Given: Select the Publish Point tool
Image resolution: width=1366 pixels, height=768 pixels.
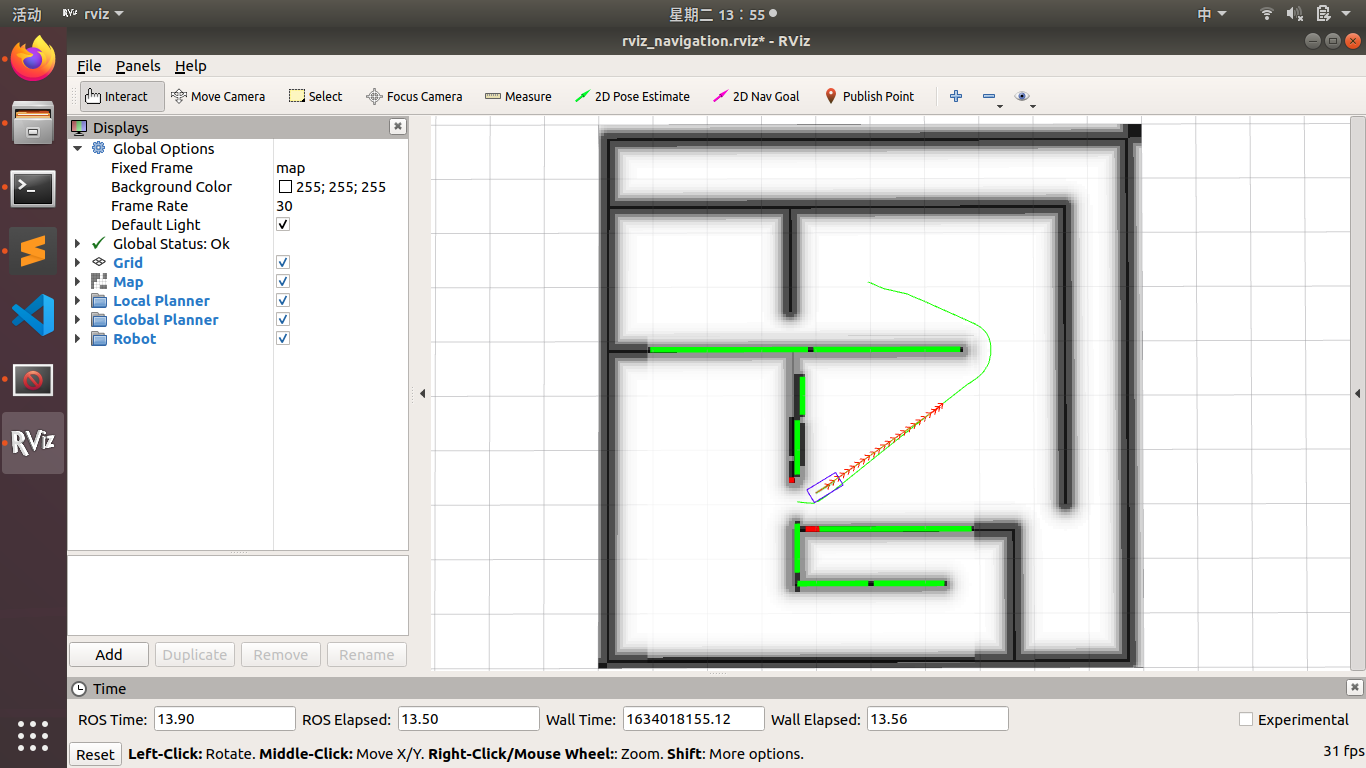Looking at the screenshot, I should [x=870, y=96].
